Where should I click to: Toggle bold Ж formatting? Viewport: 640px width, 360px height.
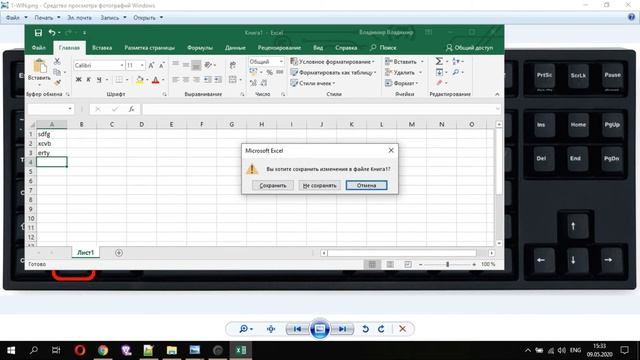point(78,80)
